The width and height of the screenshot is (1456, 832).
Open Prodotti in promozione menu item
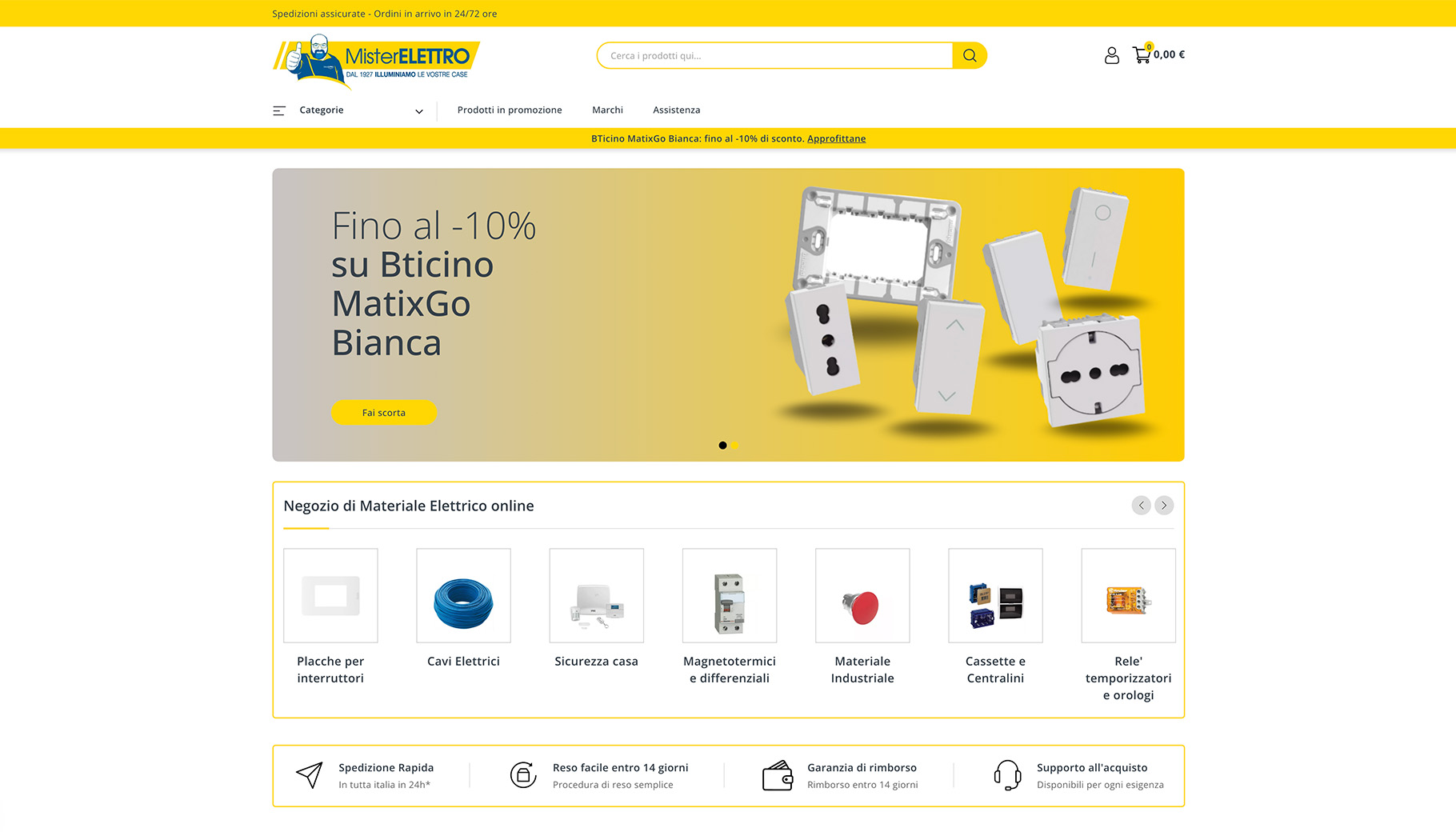pyautogui.click(x=510, y=110)
